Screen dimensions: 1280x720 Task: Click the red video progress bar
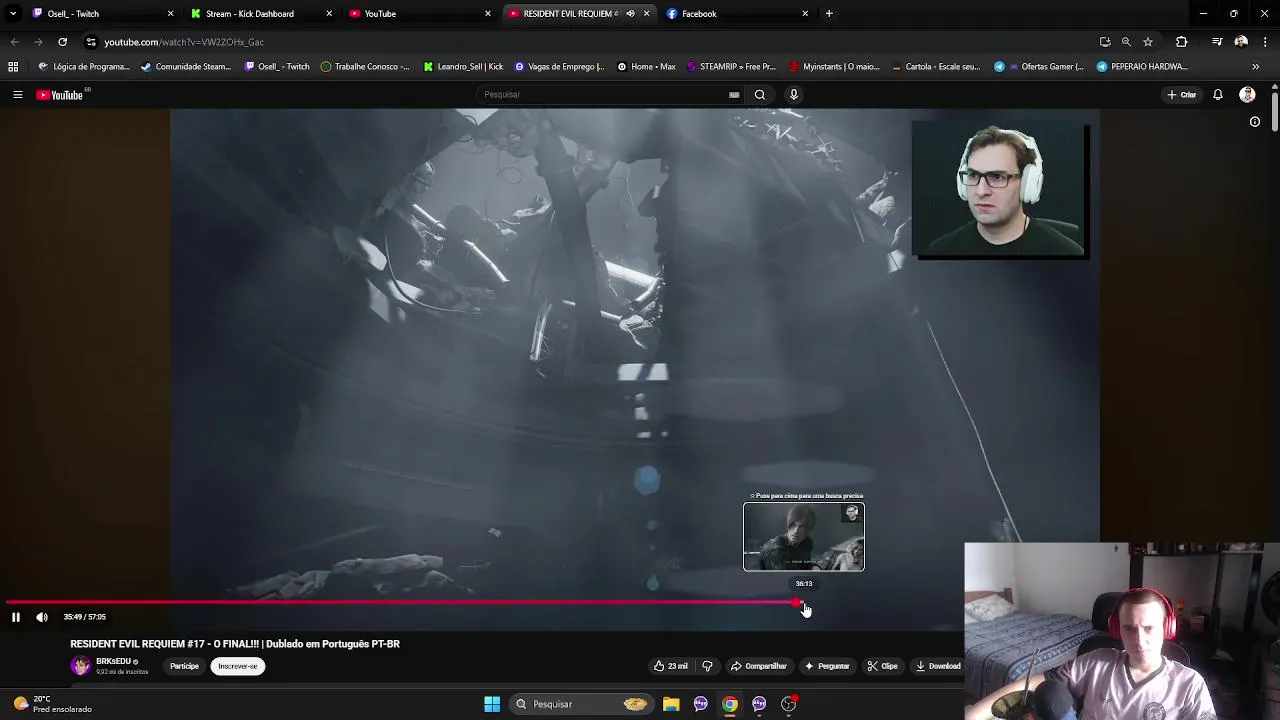(400, 603)
